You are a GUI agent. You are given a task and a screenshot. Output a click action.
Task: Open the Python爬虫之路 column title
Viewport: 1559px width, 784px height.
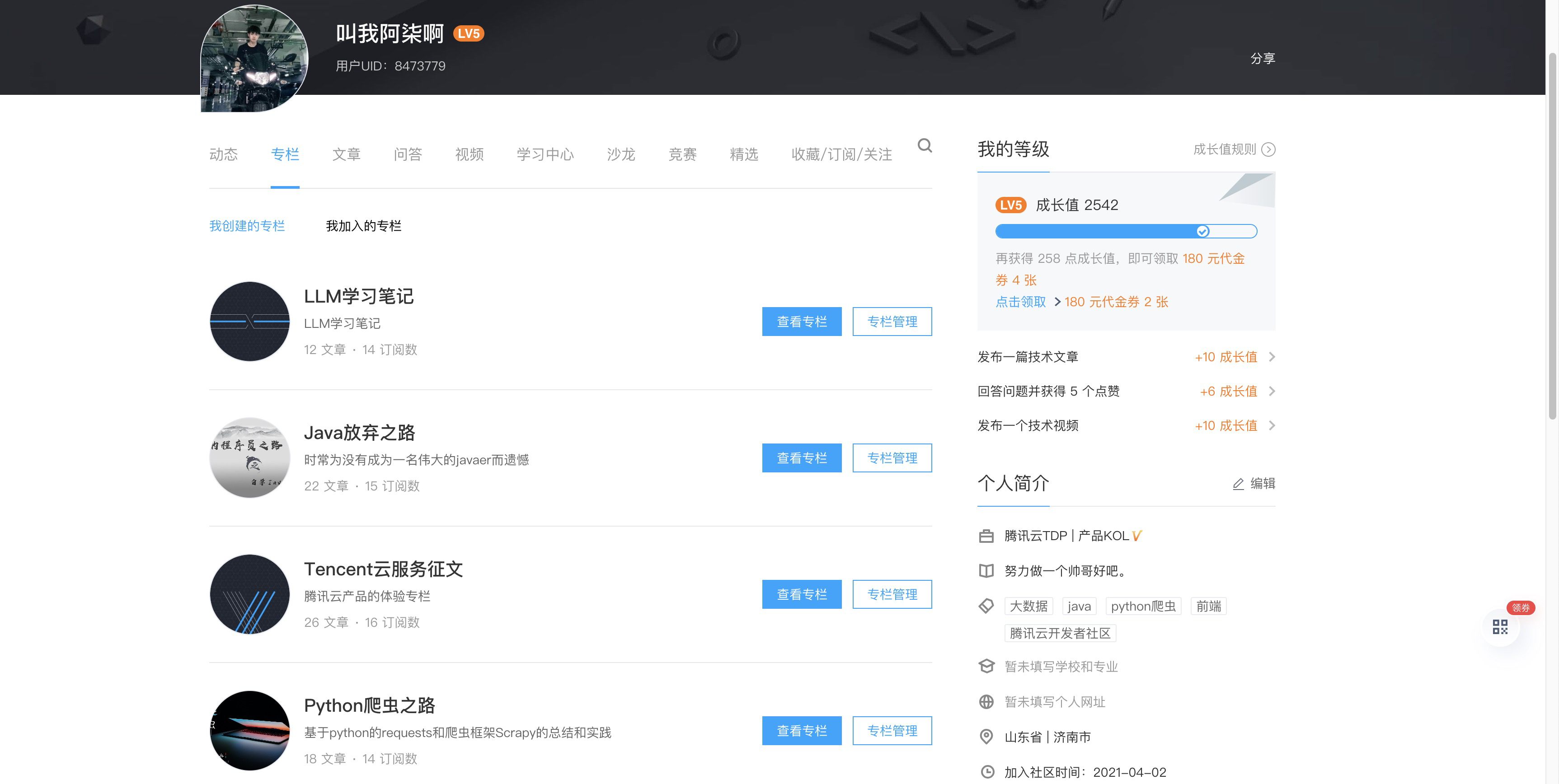tap(370, 705)
